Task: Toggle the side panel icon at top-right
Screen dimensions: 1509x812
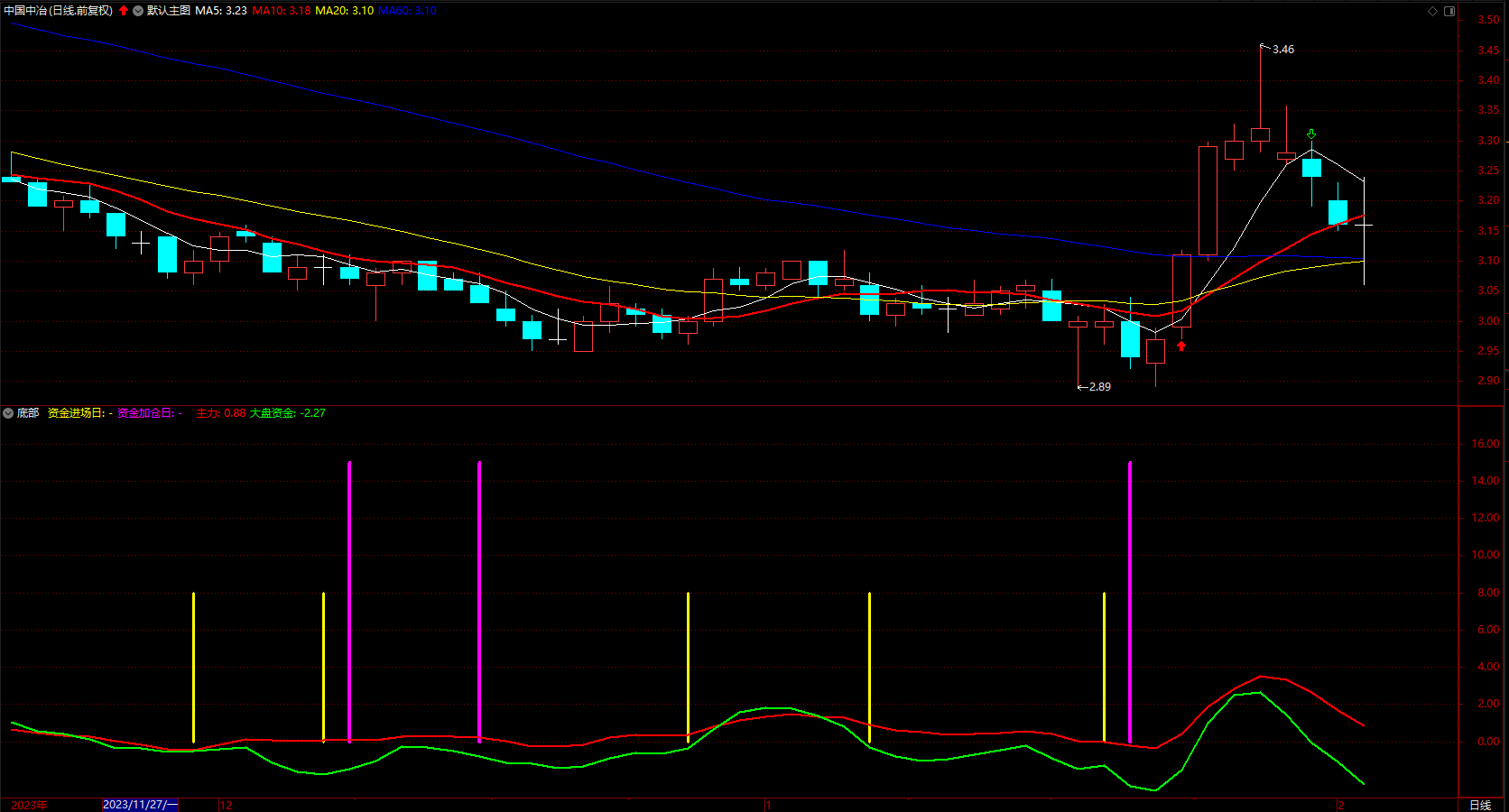Action: coord(1449,11)
